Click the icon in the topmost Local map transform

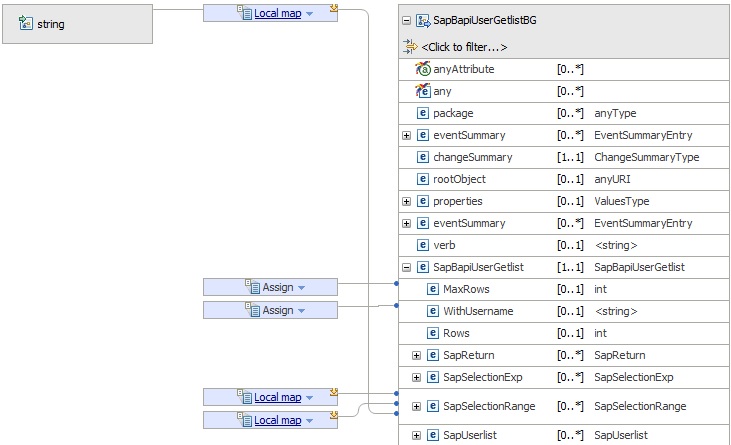point(245,13)
